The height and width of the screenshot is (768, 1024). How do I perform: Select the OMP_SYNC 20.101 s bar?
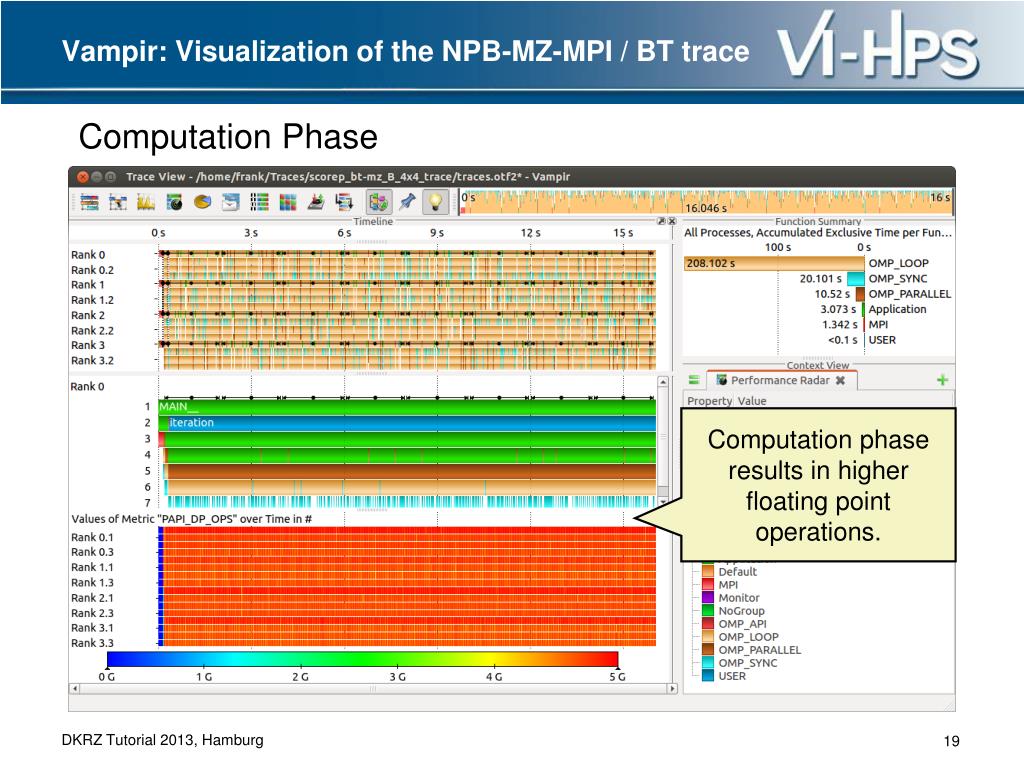[x=856, y=279]
